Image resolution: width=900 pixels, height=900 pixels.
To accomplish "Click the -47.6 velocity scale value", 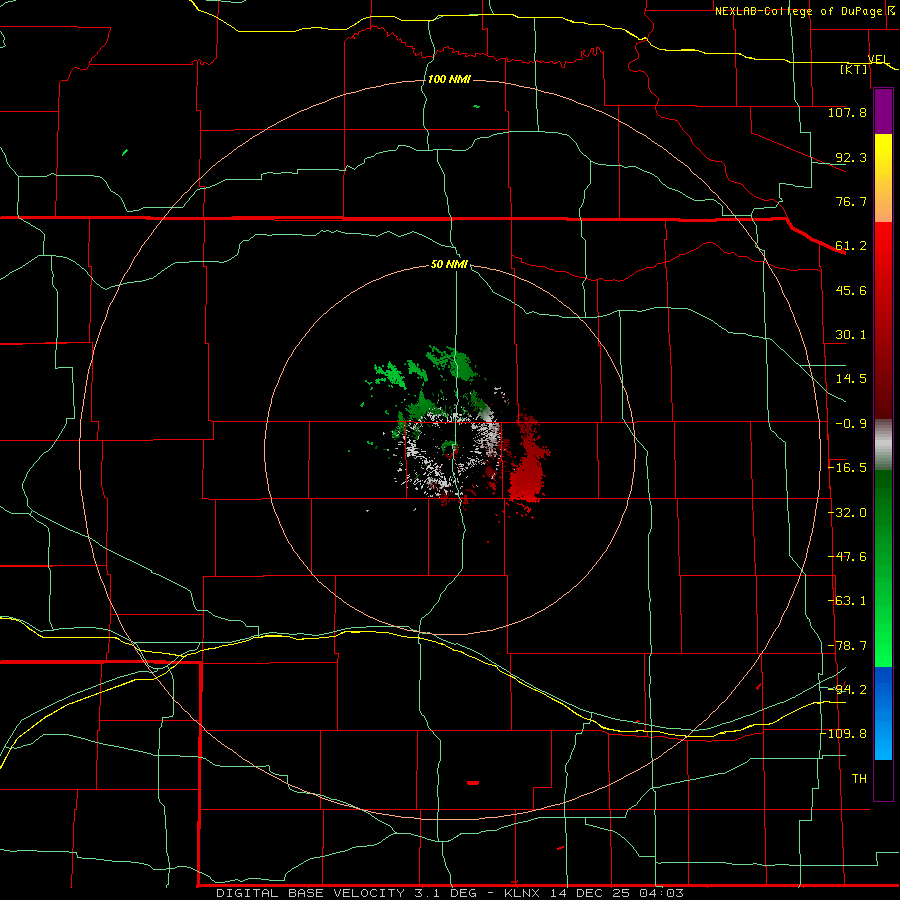I will [847, 557].
